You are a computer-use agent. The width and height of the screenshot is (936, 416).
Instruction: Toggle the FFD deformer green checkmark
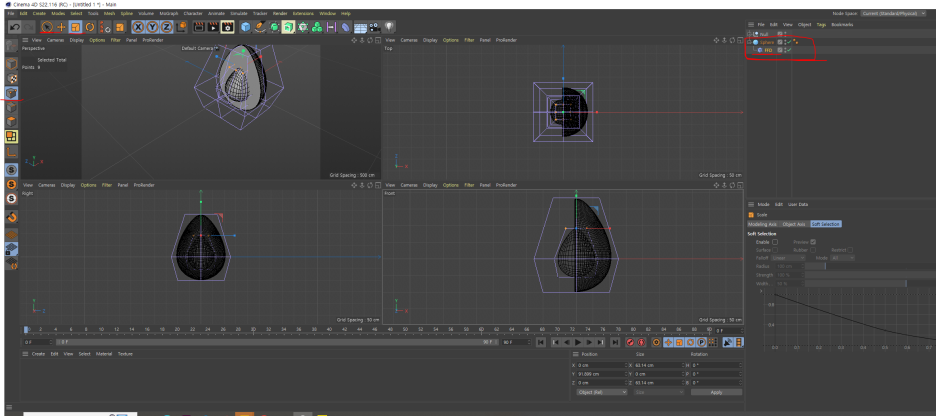(x=790, y=50)
